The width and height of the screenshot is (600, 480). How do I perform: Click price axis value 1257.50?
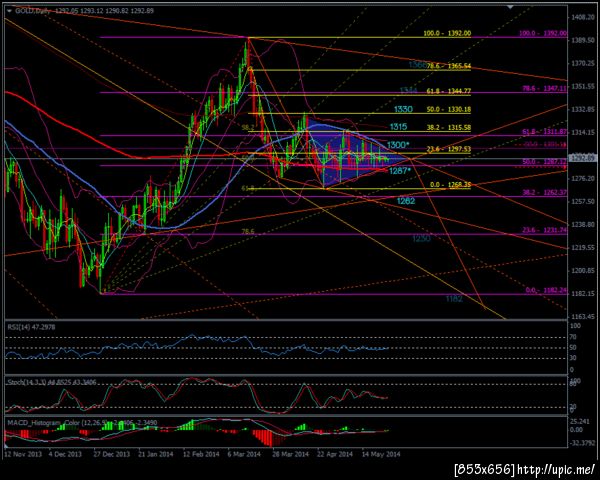[583, 202]
